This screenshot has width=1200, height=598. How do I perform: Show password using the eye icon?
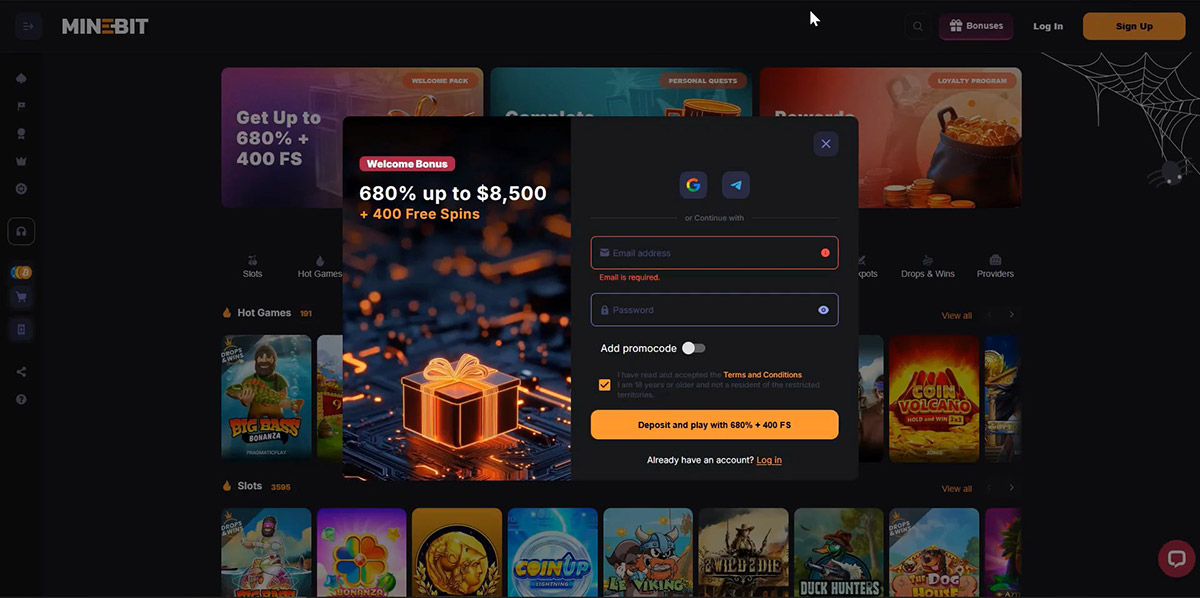click(823, 310)
